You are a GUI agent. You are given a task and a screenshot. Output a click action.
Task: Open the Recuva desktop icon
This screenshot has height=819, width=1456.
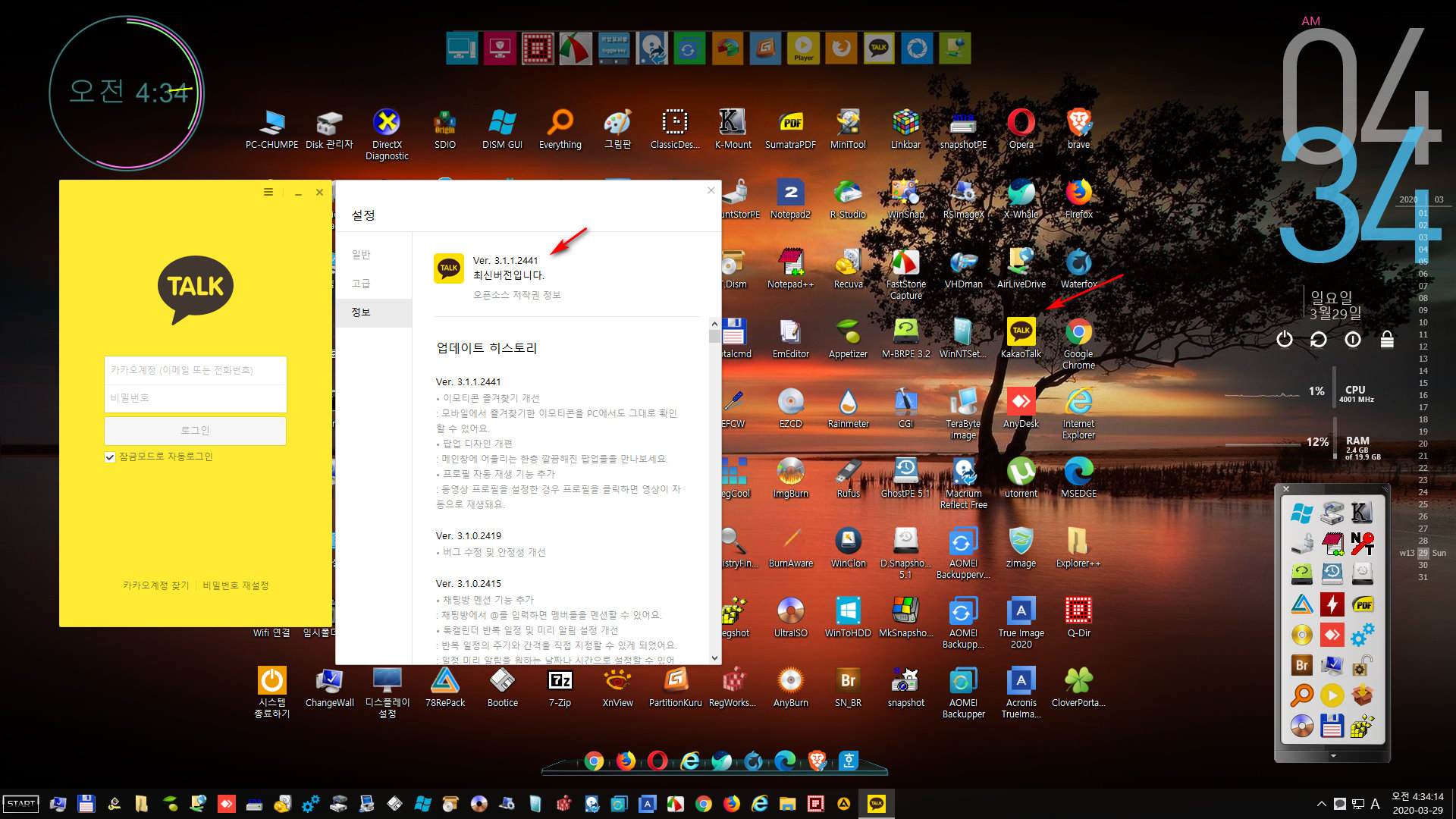848,268
